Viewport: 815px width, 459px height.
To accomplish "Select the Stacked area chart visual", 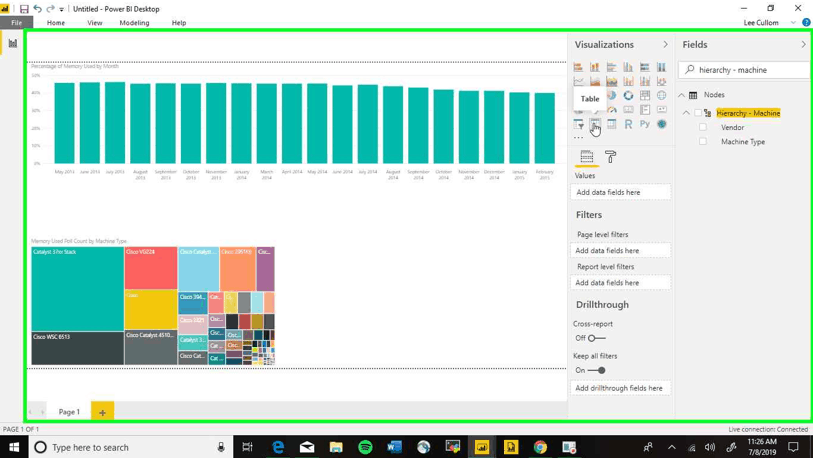I will 611,81.
